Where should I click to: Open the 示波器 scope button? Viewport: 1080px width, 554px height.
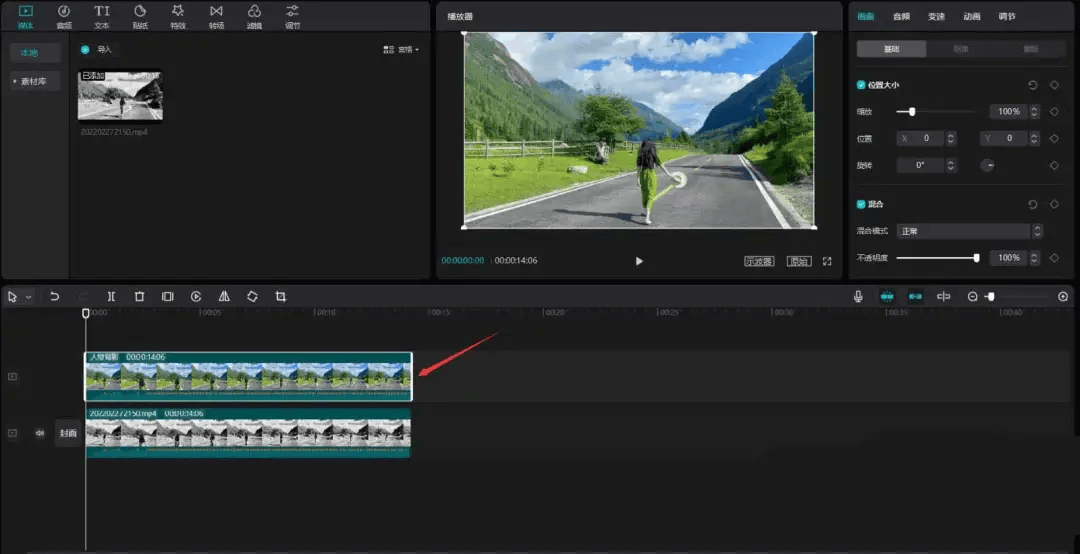[x=759, y=261]
